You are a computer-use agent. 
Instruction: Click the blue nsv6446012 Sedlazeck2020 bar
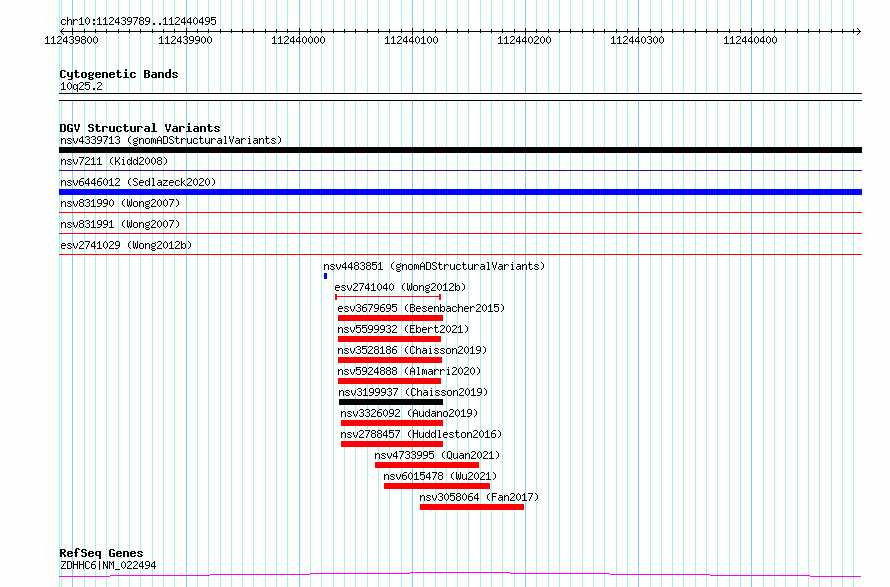tap(460, 192)
